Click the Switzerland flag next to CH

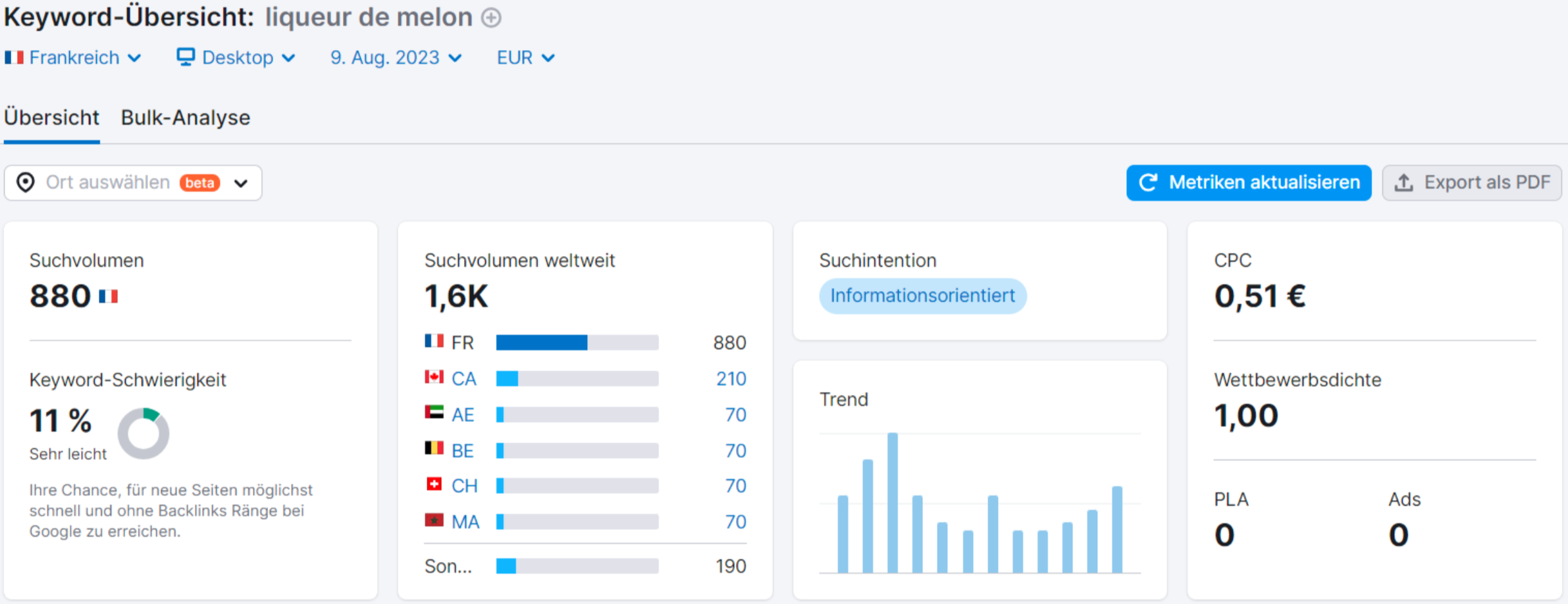(434, 485)
